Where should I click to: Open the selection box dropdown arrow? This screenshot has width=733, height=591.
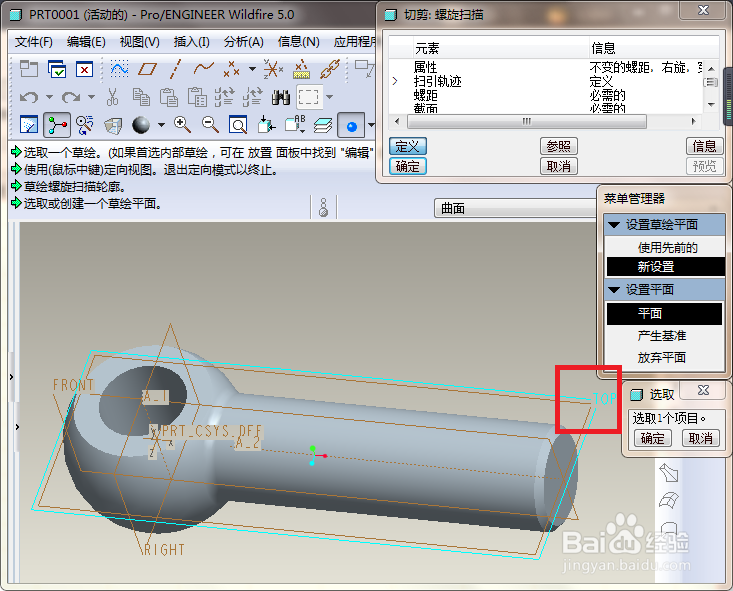(x=330, y=97)
